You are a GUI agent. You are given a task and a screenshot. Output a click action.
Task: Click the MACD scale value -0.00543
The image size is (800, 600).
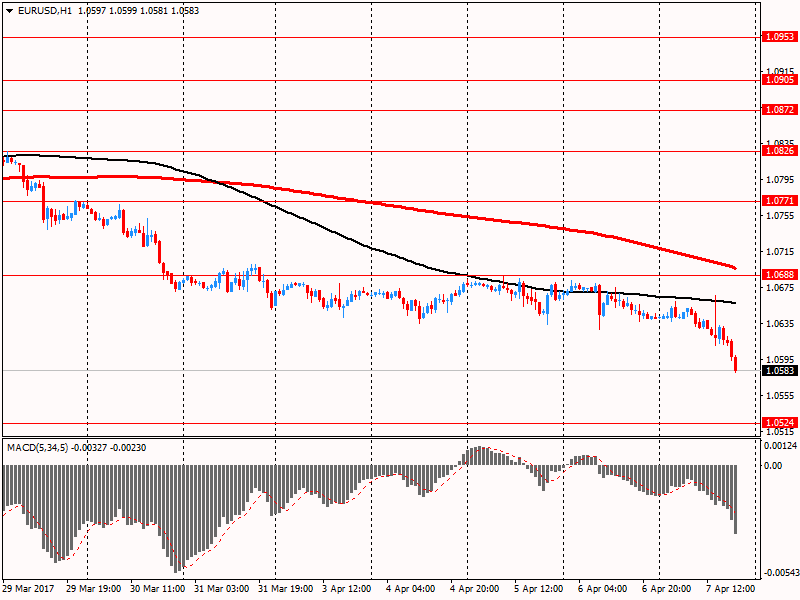coord(780,573)
